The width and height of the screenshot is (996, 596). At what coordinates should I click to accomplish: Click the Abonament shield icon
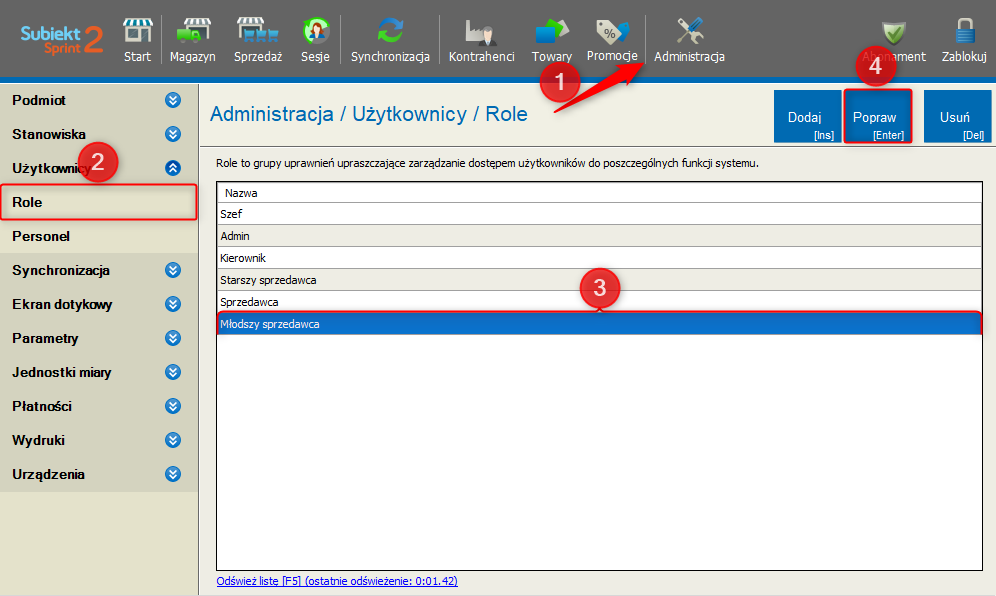(x=894, y=33)
